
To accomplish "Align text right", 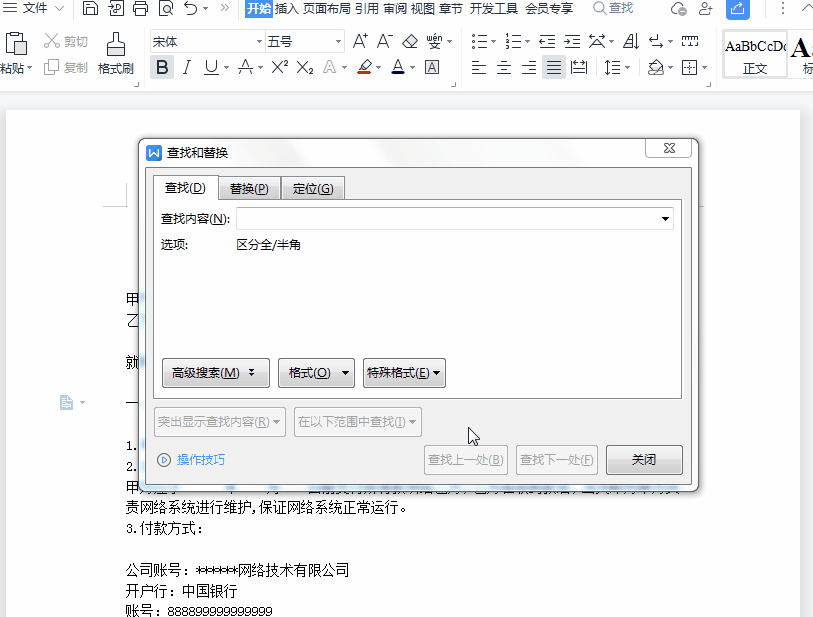I will click(529, 67).
